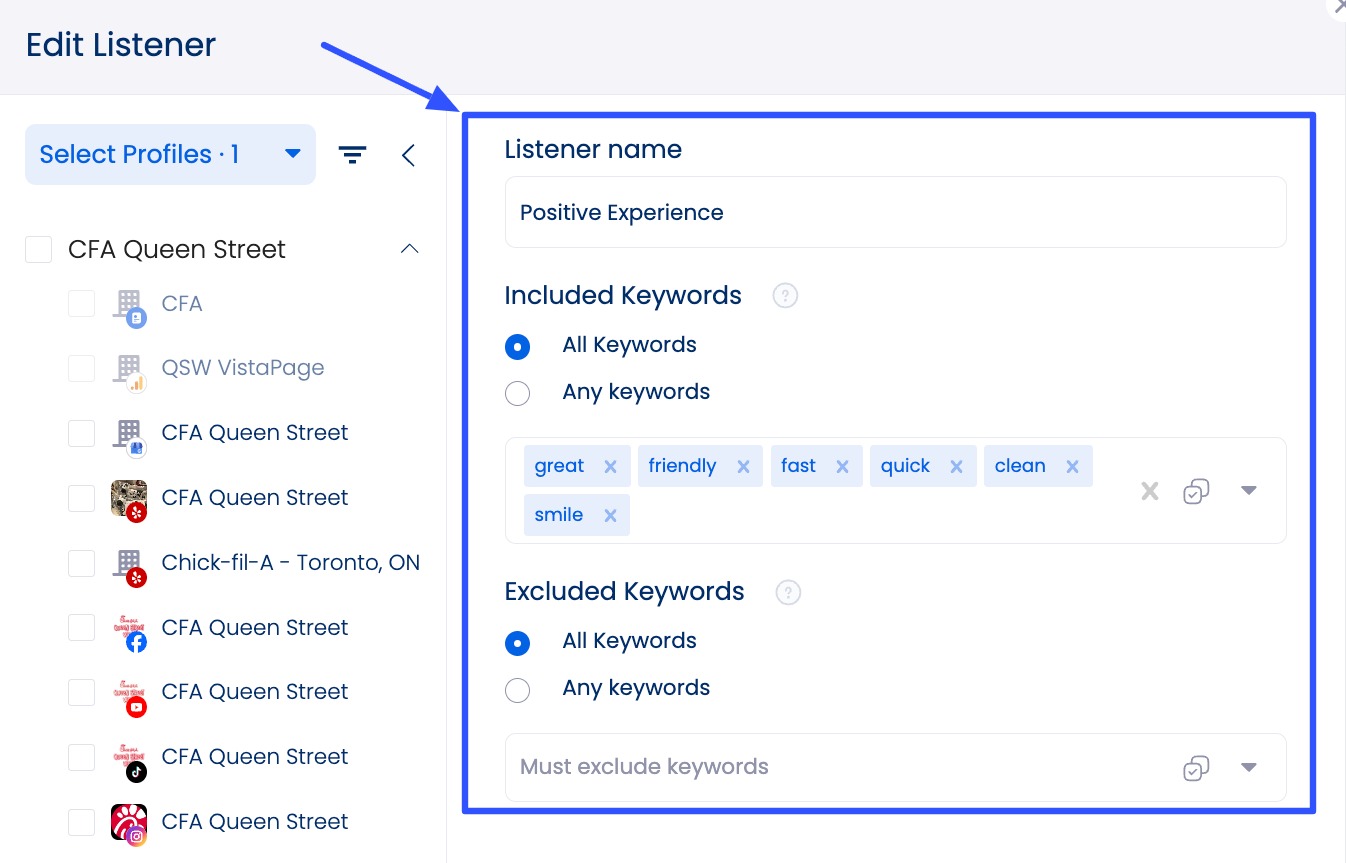Click the filter icon beside Select Profiles
1346x863 pixels.
click(x=352, y=155)
